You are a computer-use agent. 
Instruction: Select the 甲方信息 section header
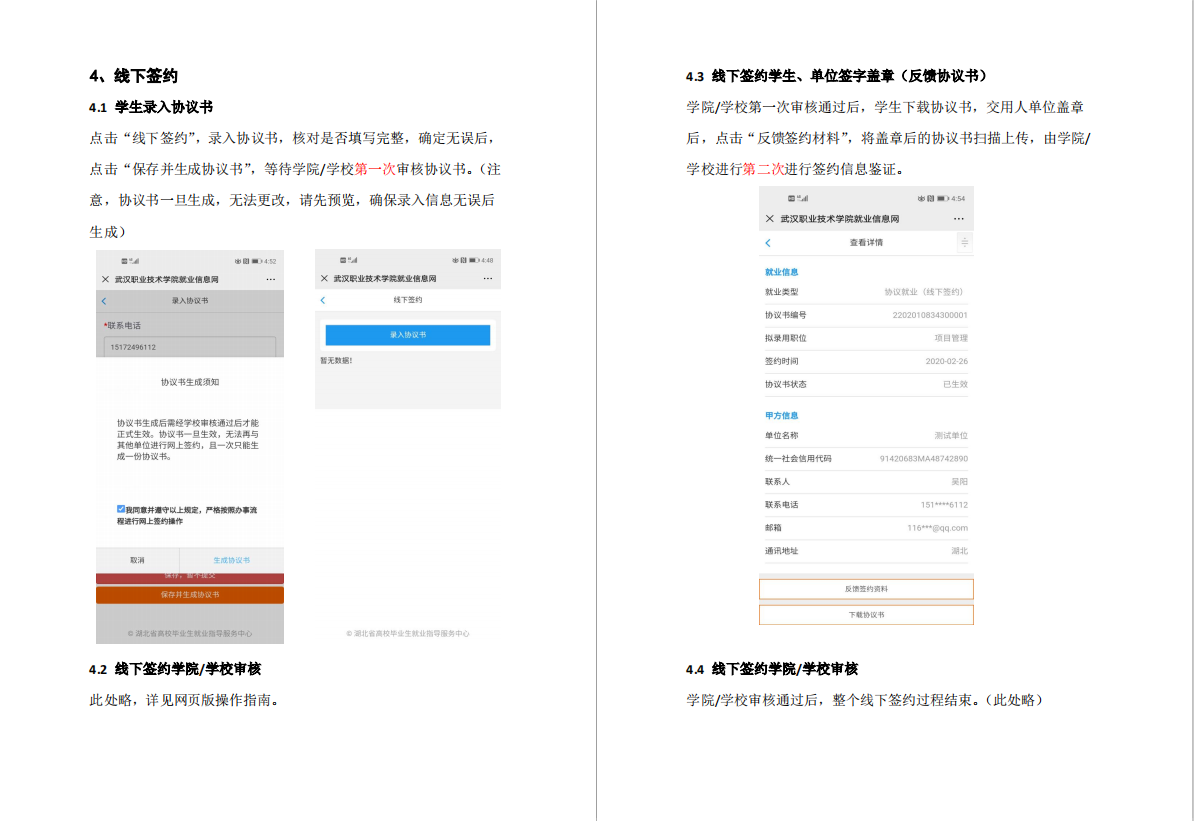[x=781, y=415]
